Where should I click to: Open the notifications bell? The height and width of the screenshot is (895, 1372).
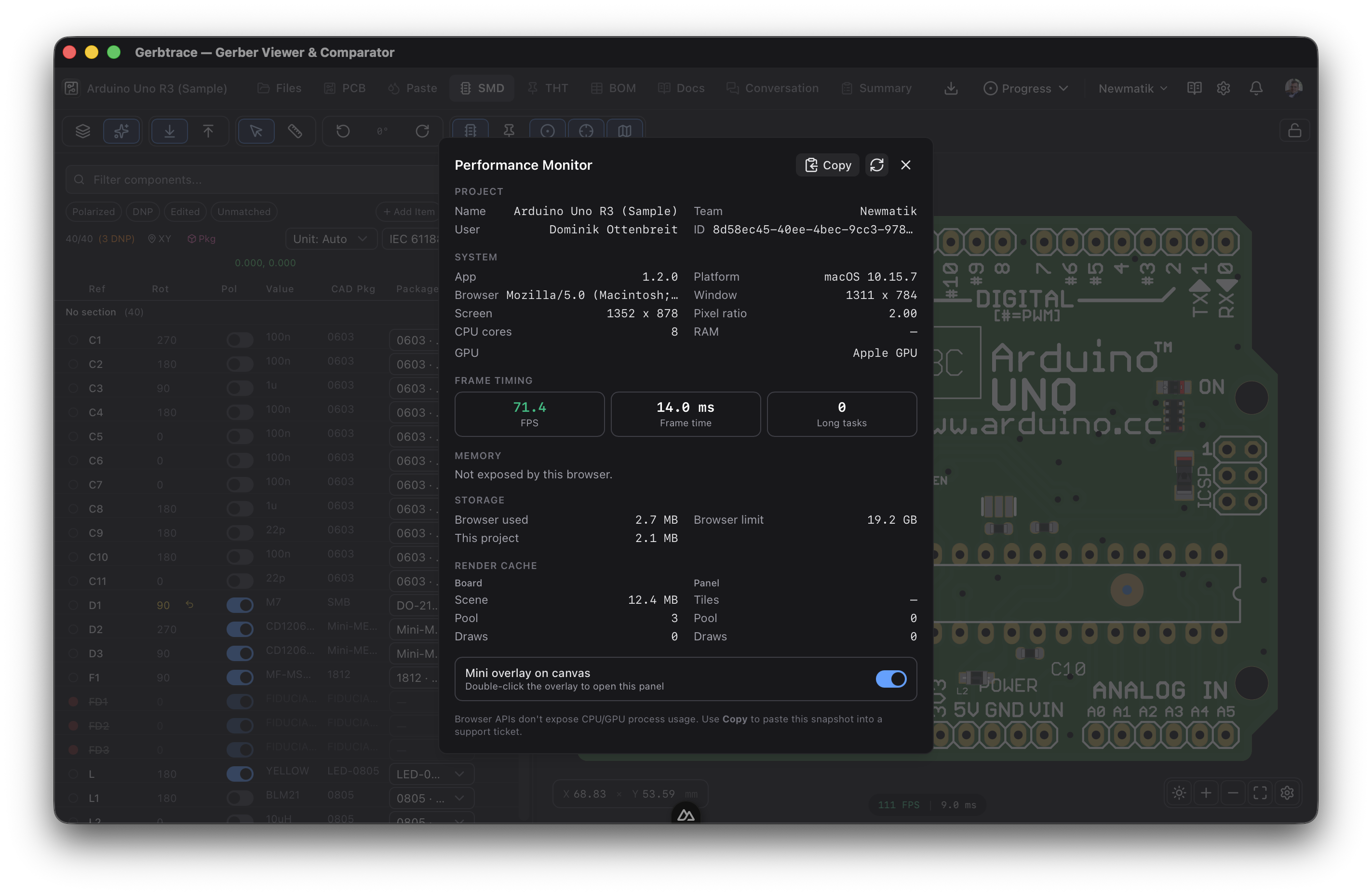(x=1255, y=88)
